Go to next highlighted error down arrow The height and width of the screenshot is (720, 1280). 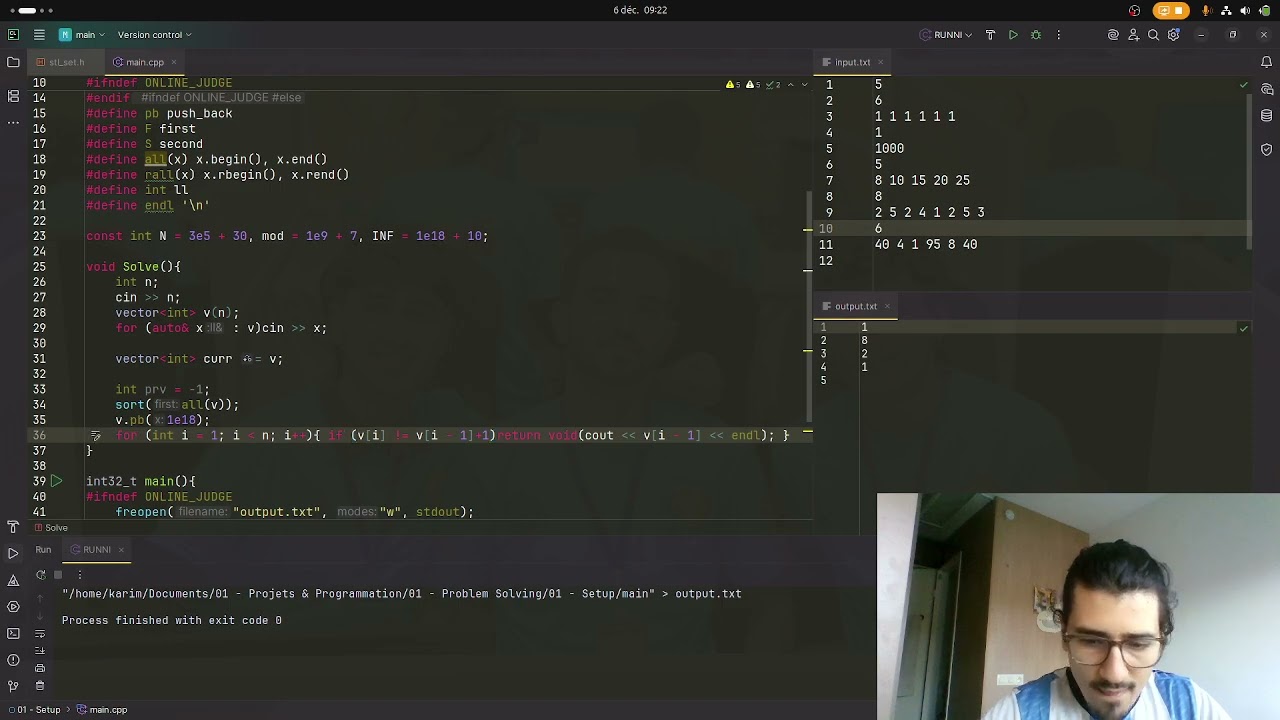(x=805, y=85)
